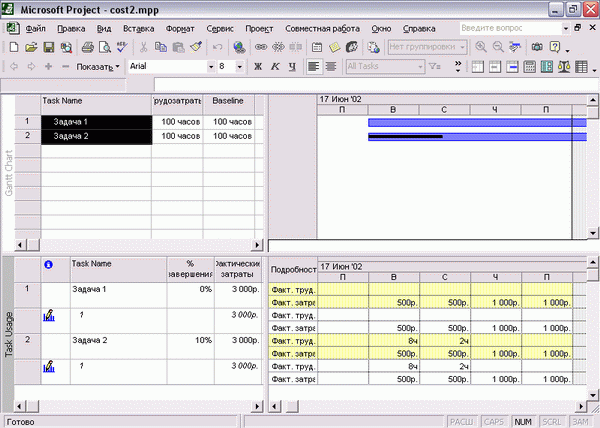Click the Task Notes icon
The image size is (600, 428).
pos(334,47)
